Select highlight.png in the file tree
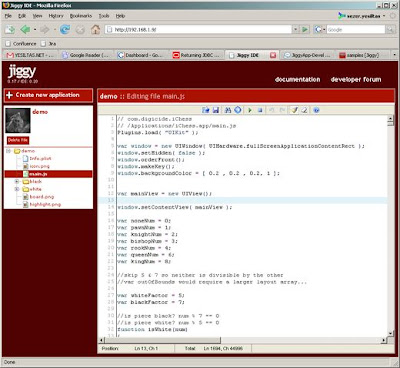Screen dimensions: 400x368 coord(45,204)
